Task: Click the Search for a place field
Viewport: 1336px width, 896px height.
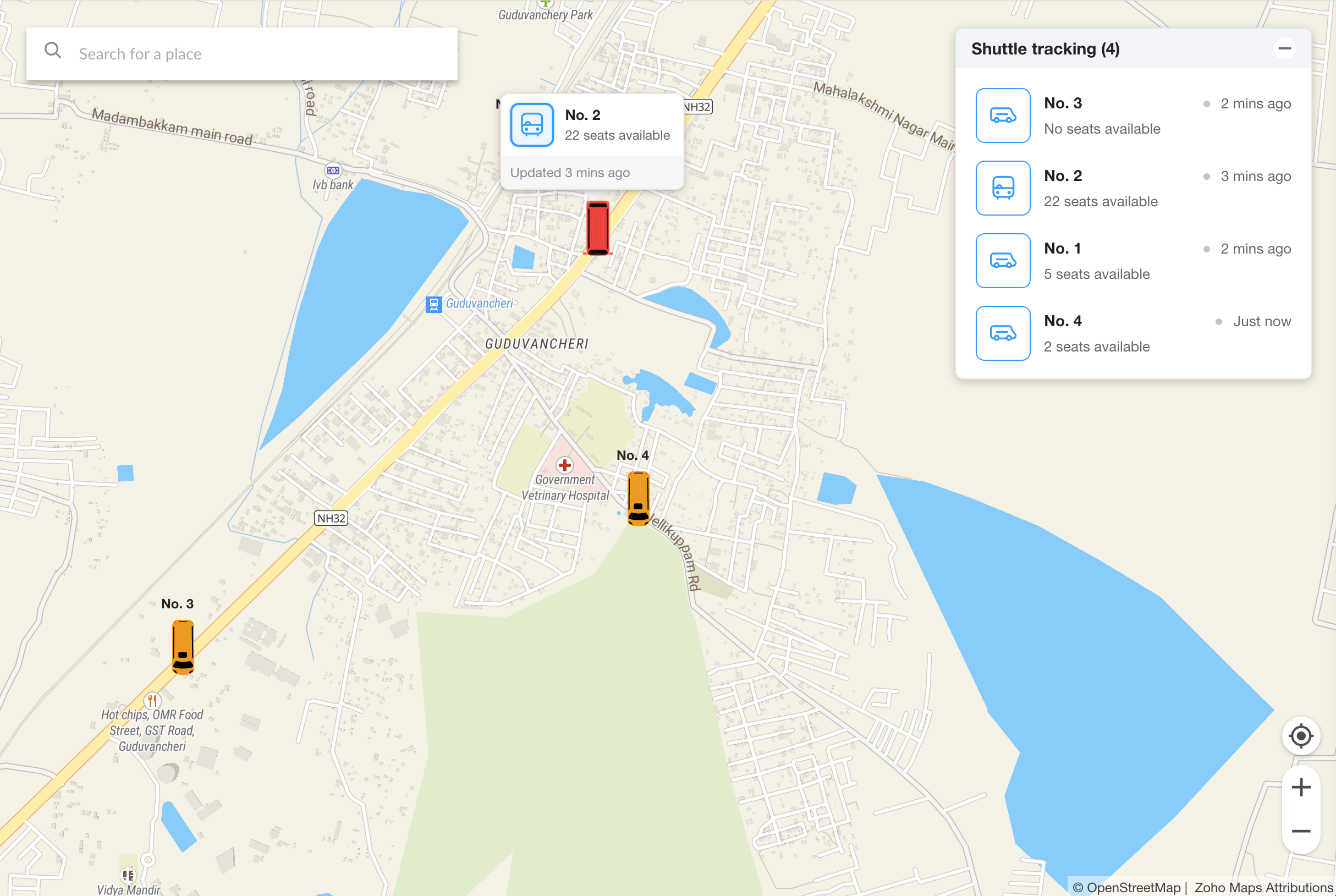Action: tap(257, 54)
